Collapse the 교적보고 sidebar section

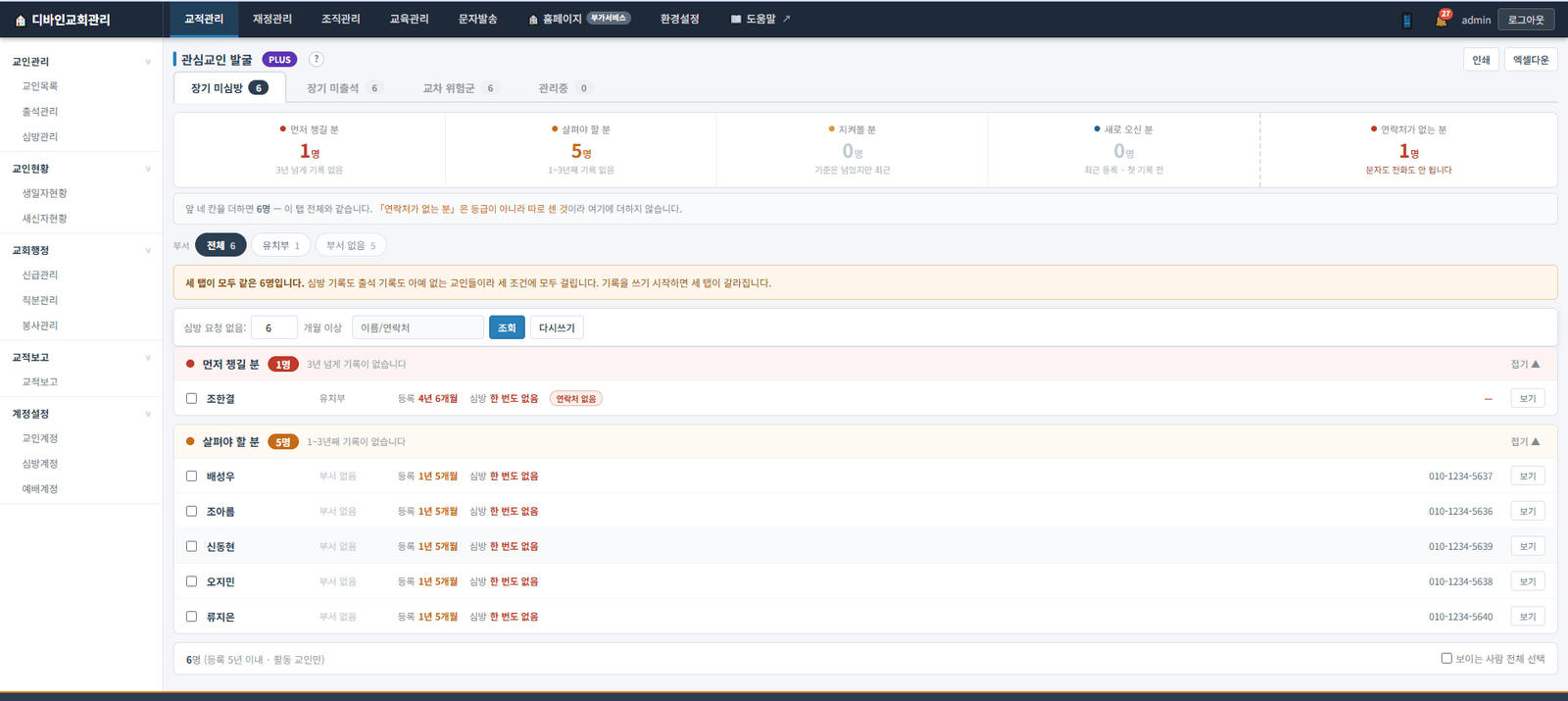pos(148,358)
